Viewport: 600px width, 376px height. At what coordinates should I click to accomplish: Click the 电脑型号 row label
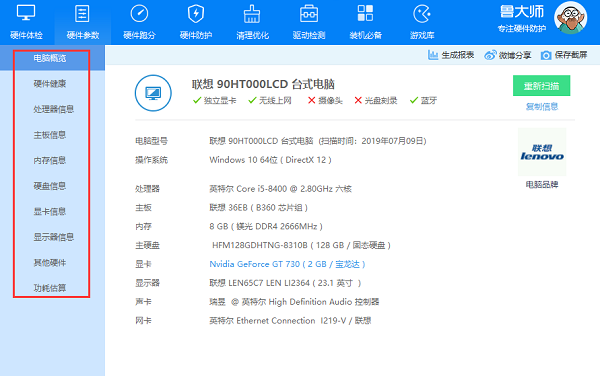[152, 141]
